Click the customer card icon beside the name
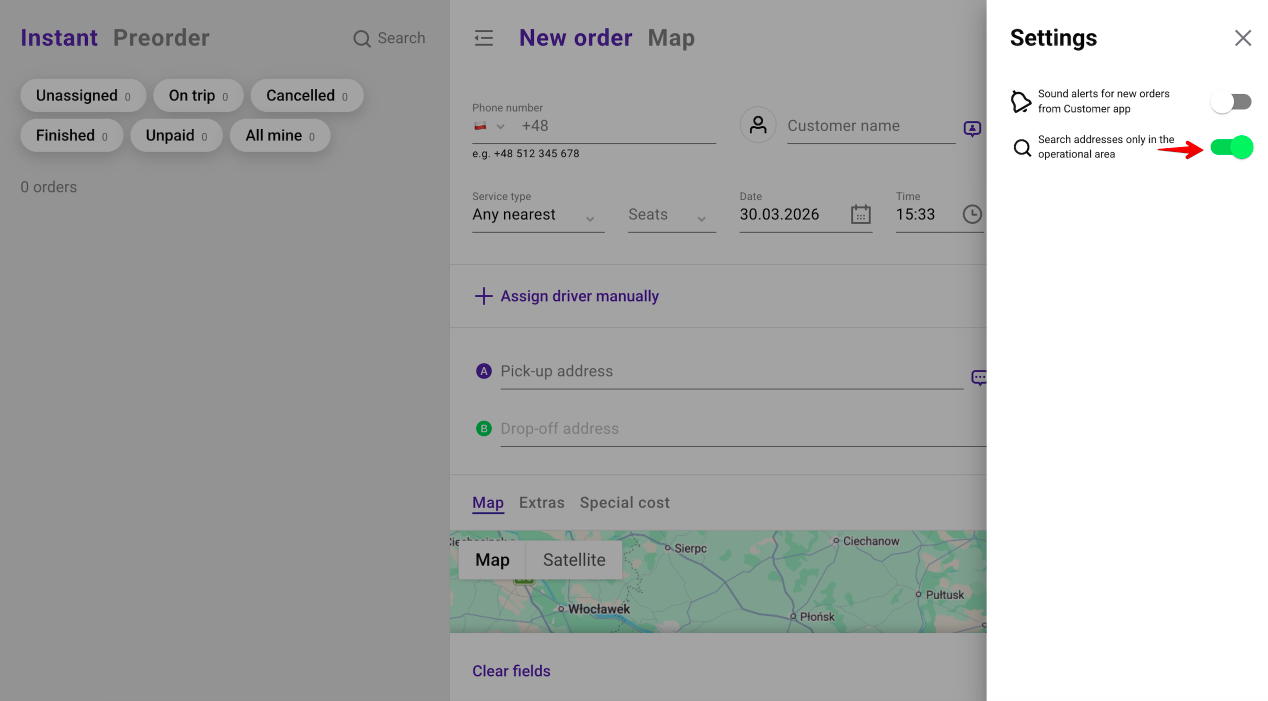1268x701 pixels. pos(972,129)
